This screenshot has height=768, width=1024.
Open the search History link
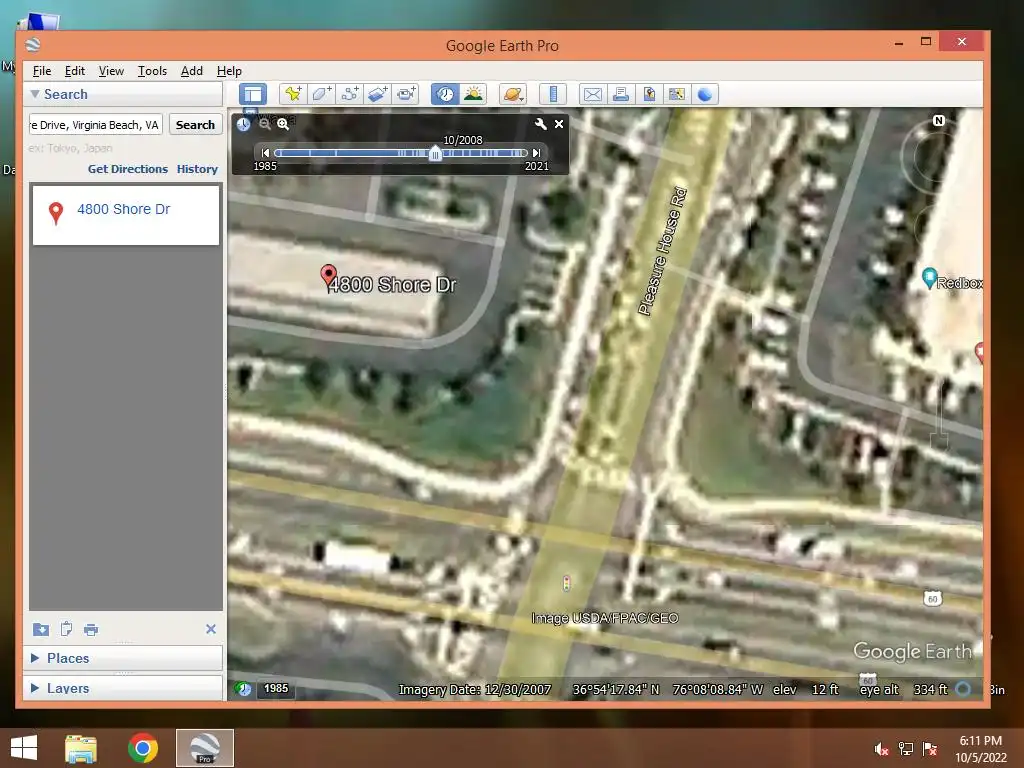pyautogui.click(x=197, y=168)
